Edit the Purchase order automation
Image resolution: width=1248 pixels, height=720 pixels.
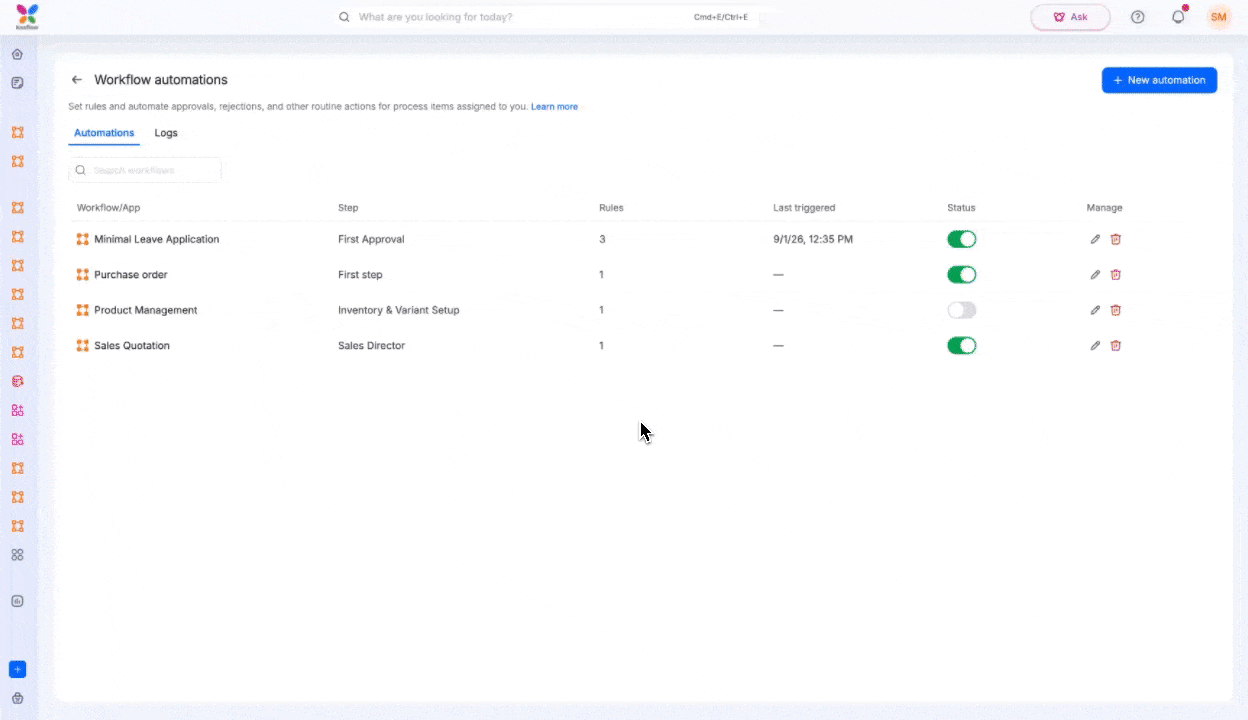[x=1095, y=274]
